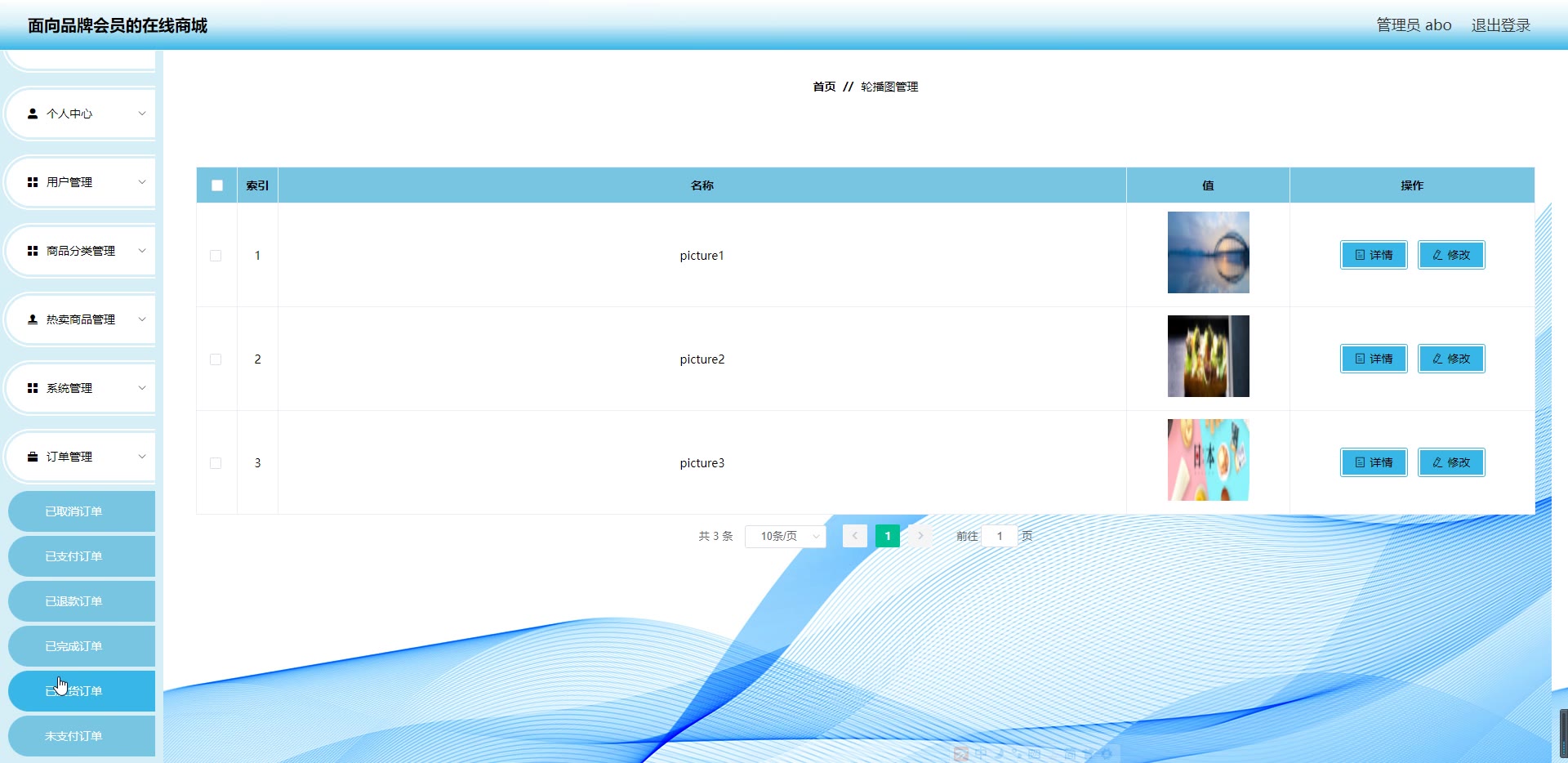
Task: Click the 值 column header
Action: pyautogui.click(x=1208, y=185)
